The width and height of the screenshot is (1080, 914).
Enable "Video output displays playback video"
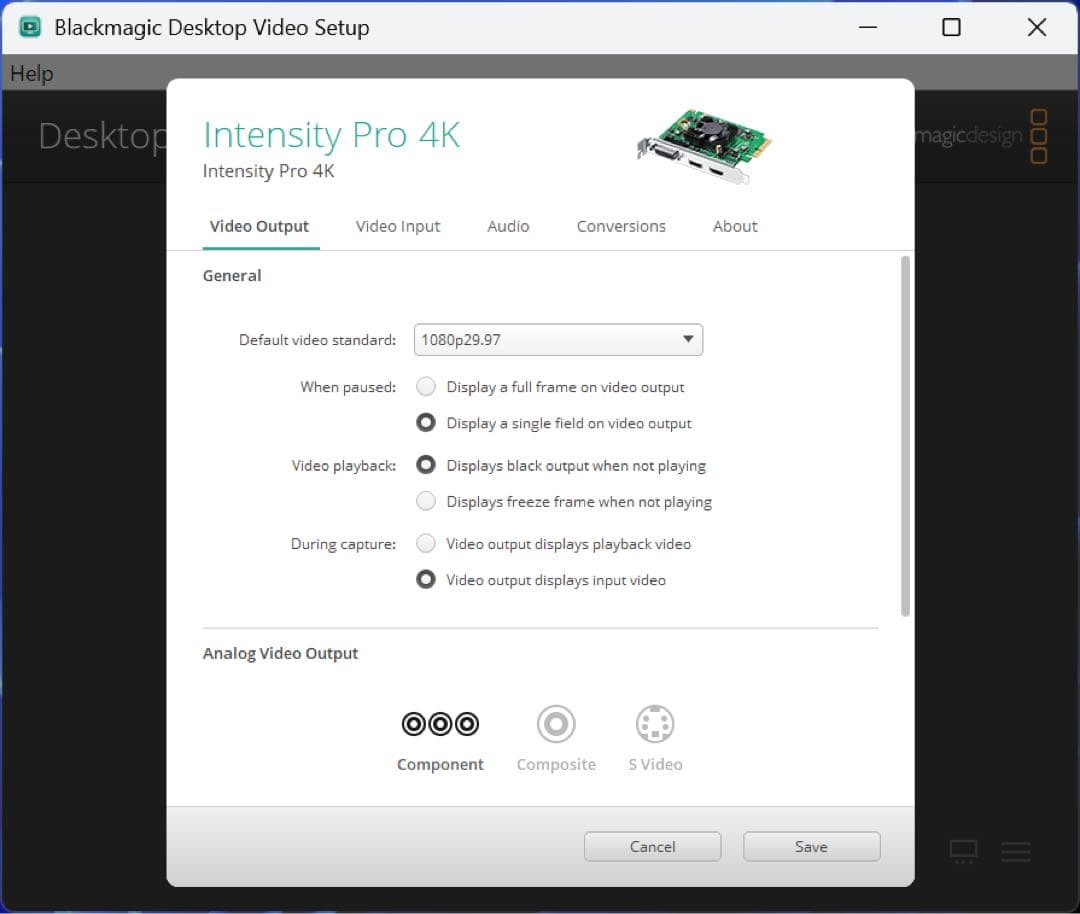click(x=425, y=543)
